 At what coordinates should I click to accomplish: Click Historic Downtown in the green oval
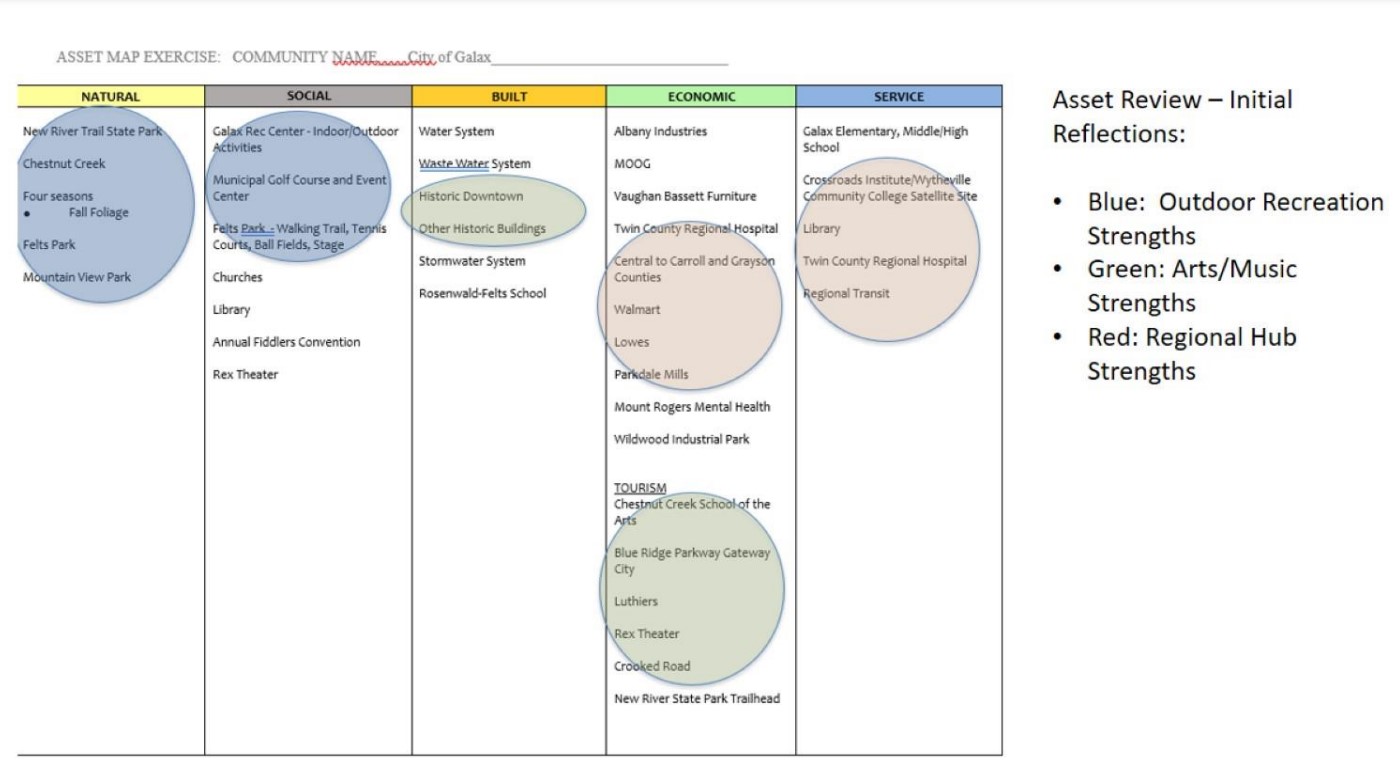[x=470, y=196]
